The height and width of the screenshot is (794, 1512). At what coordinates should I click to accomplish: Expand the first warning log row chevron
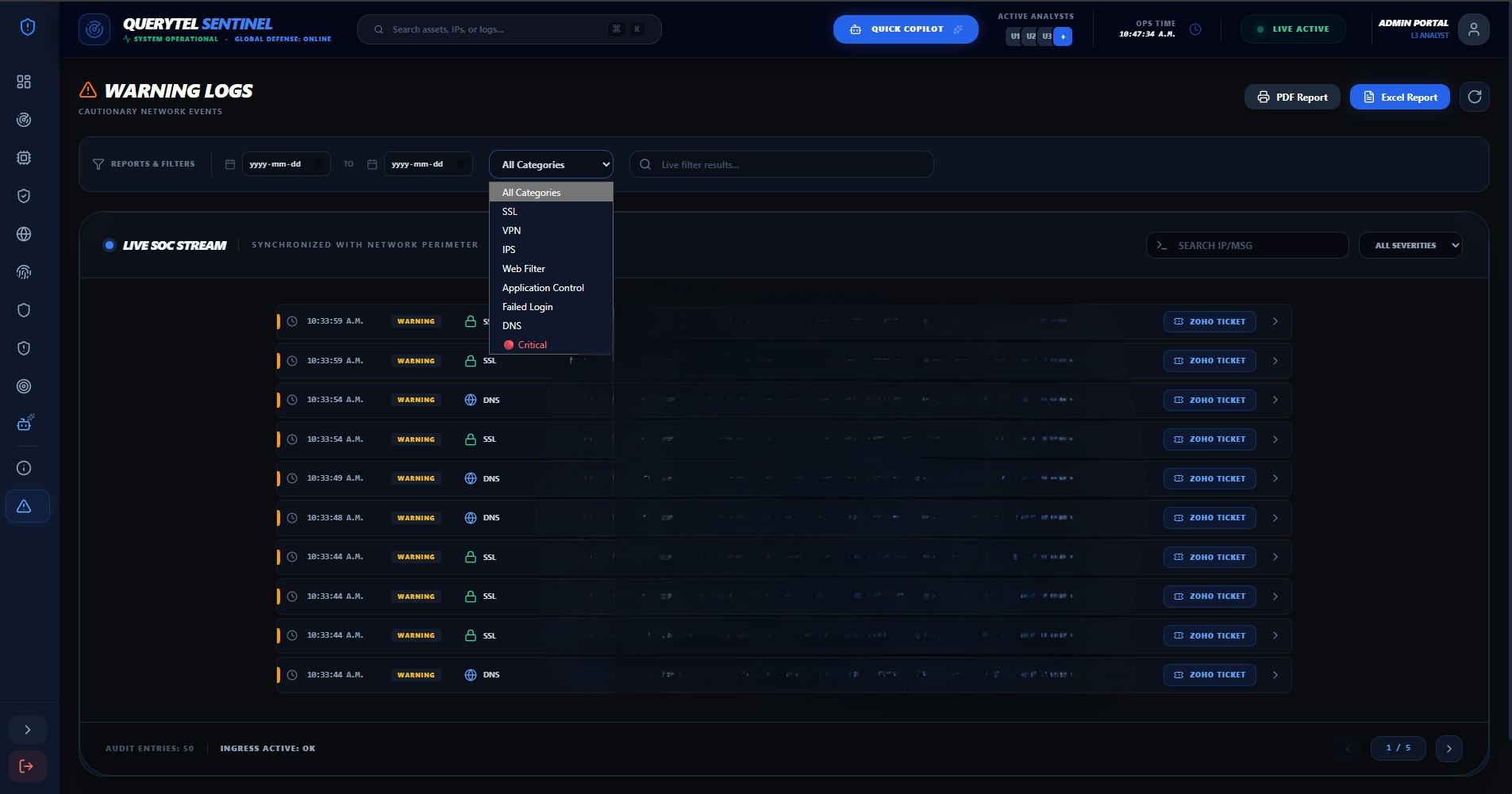tap(1275, 321)
